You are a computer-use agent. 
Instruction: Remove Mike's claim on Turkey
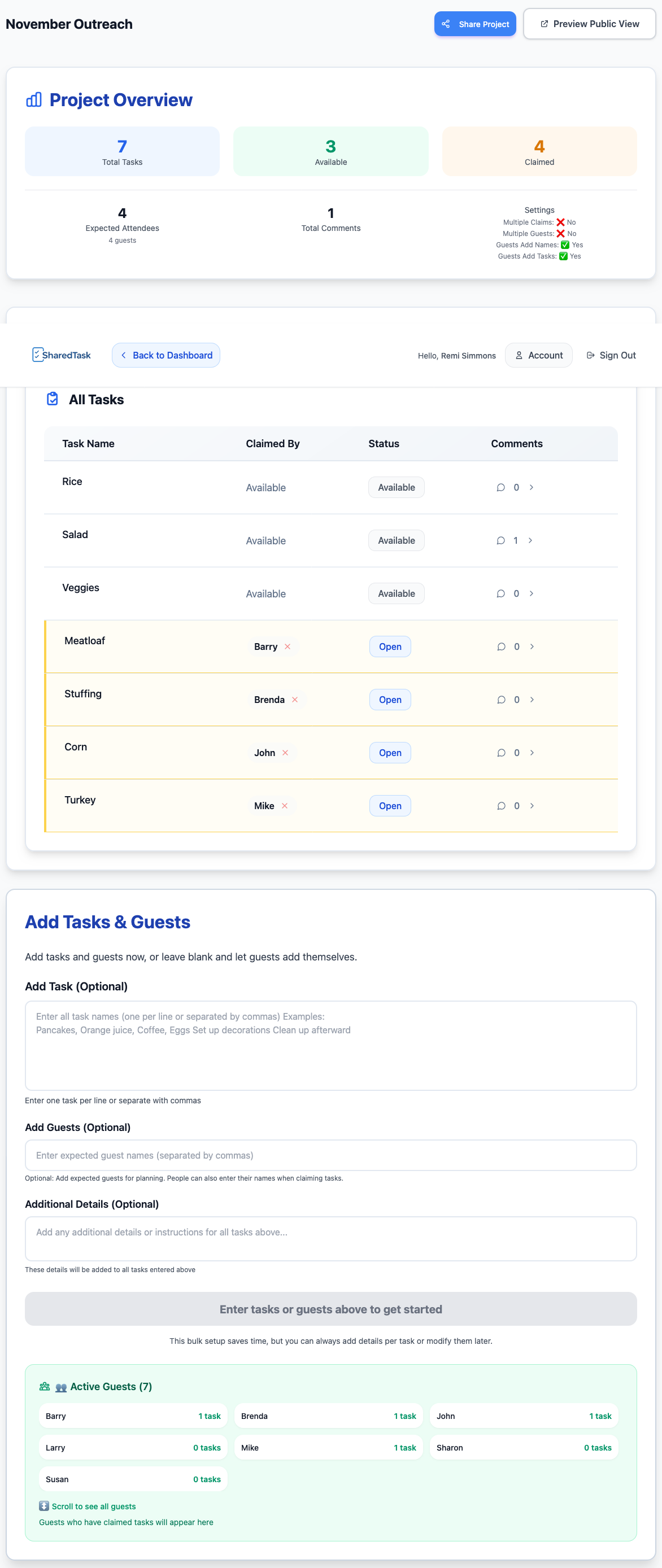point(285,805)
